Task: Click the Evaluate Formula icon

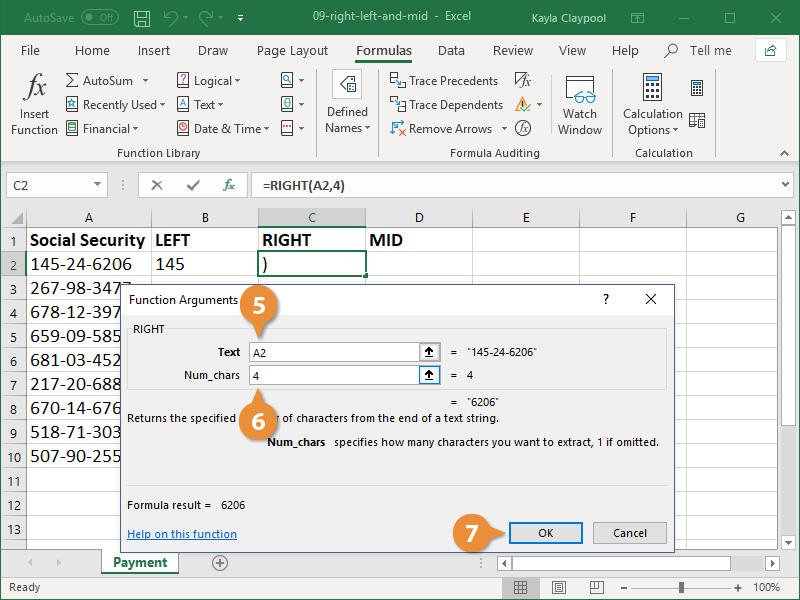Action: [x=522, y=128]
